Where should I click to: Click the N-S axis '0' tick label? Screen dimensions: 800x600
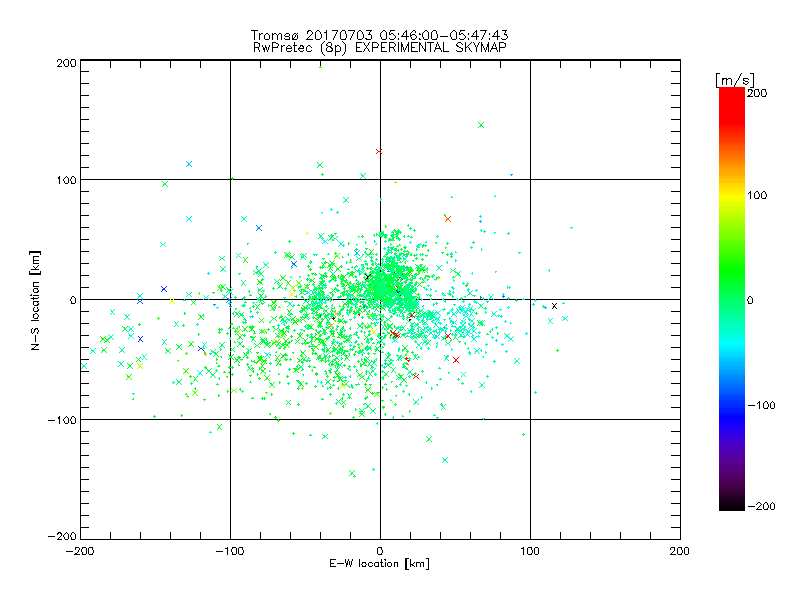[73, 300]
